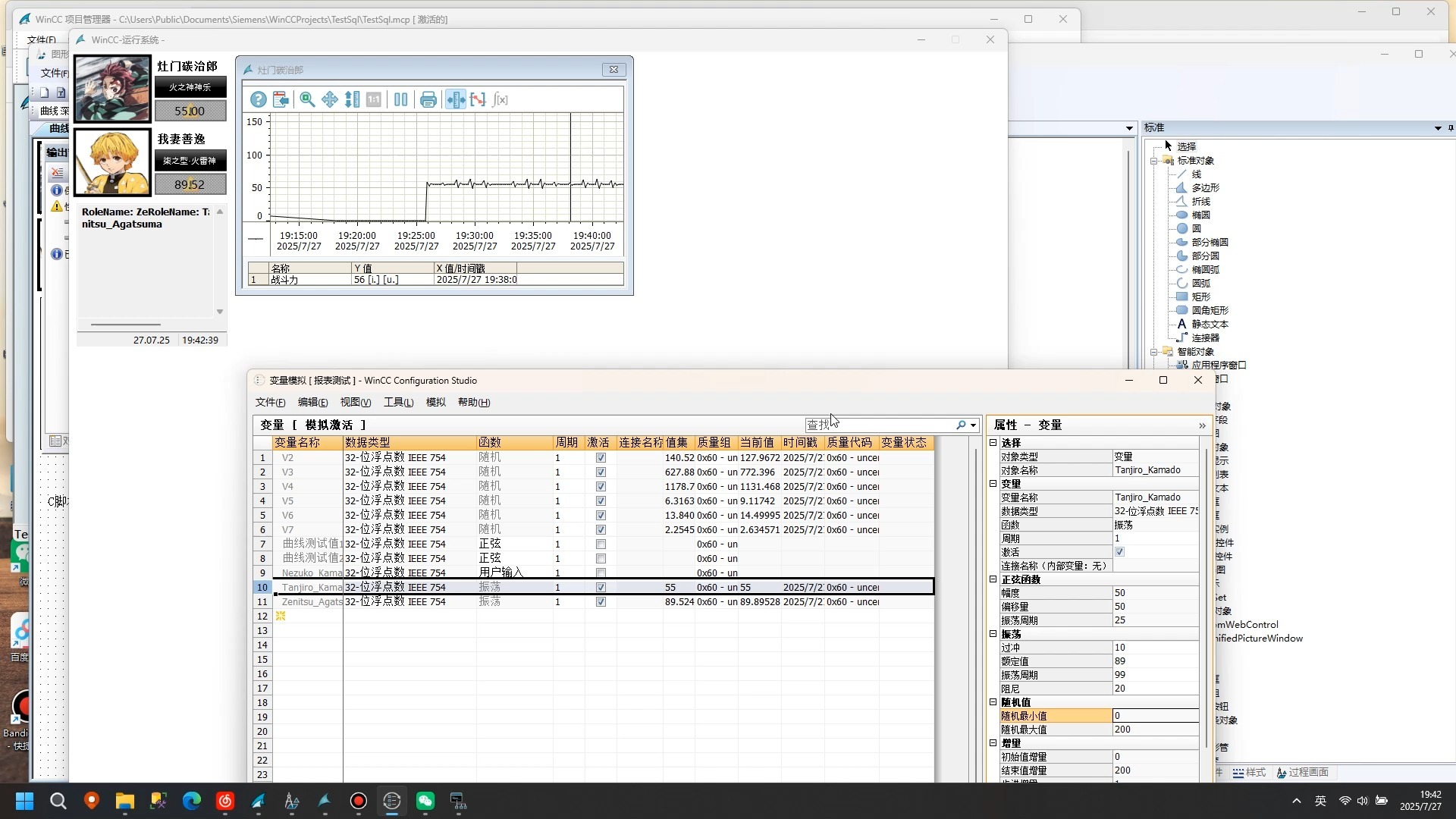This screenshot has width=1456, height=819.
Task: Click the 查找 search input field
Action: tap(880, 425)
